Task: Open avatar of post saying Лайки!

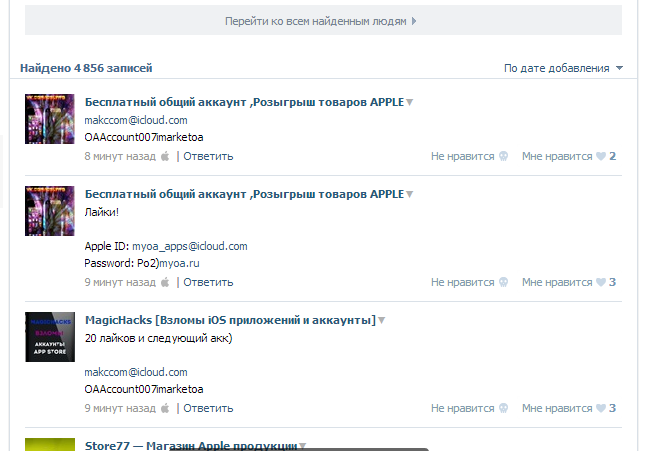Action: click(50, 211)
